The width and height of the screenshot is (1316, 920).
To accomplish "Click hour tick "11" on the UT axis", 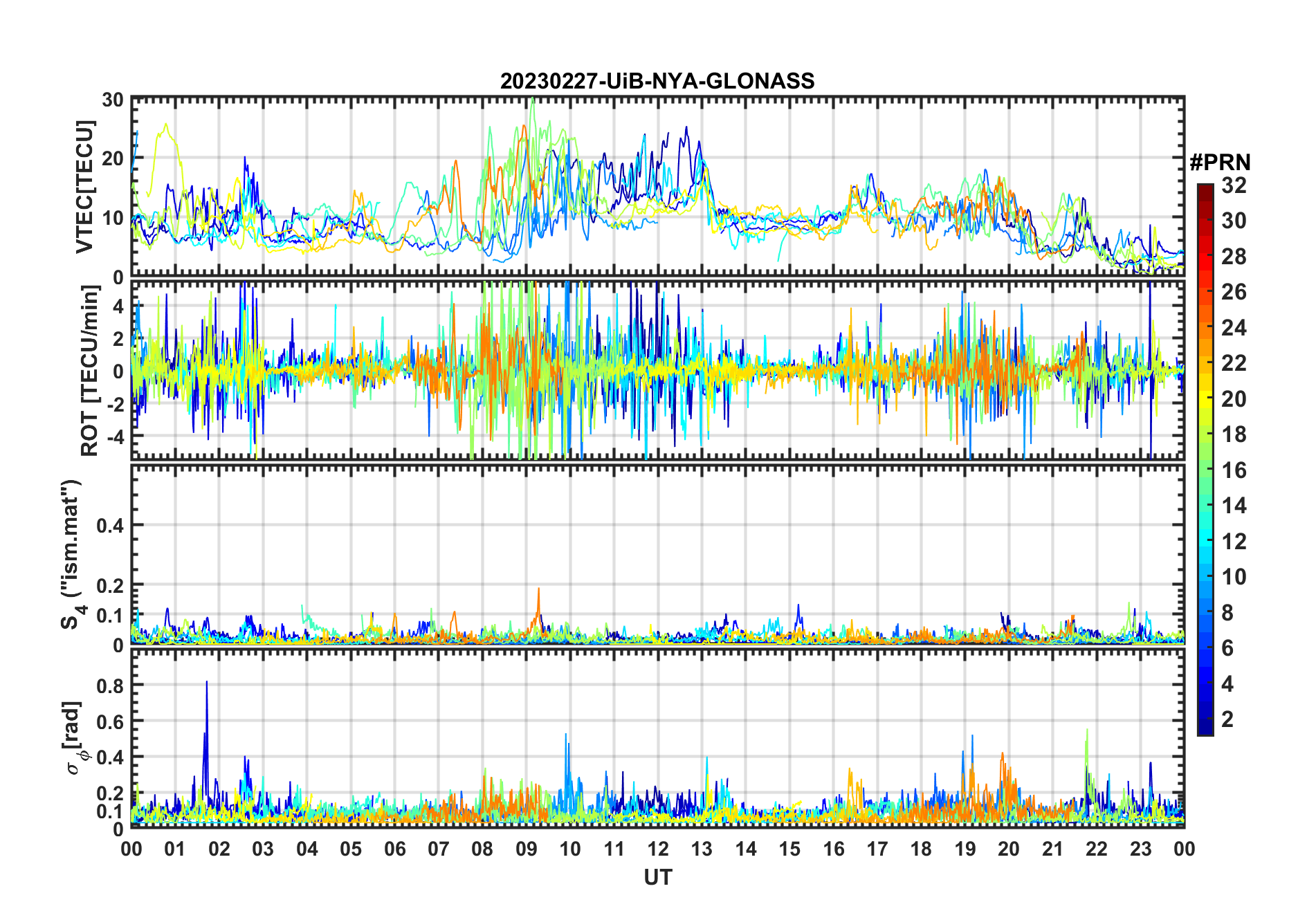I will pos(614,849).
